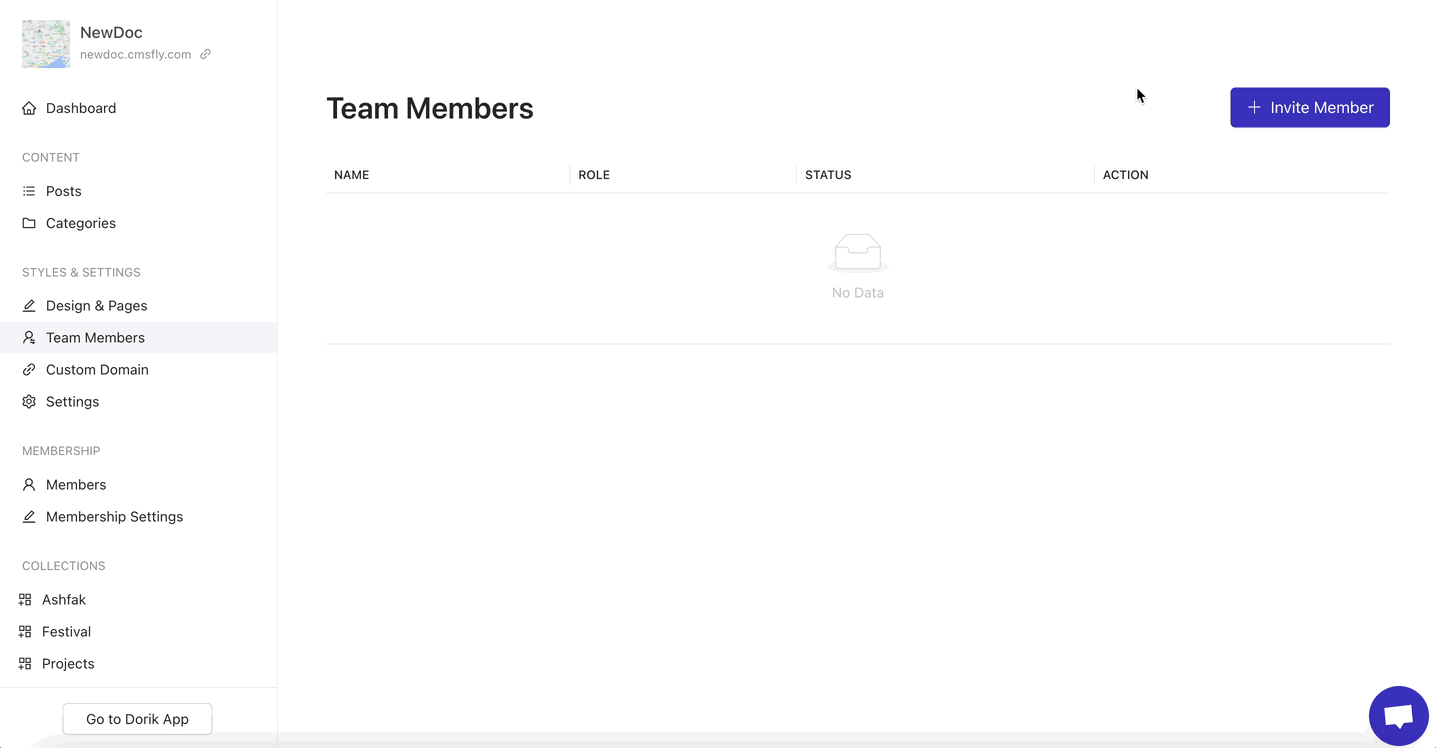The image size is (1436, 748).
Task: Click the NewDoc site thumbnail image
Action: coord(46,44)
